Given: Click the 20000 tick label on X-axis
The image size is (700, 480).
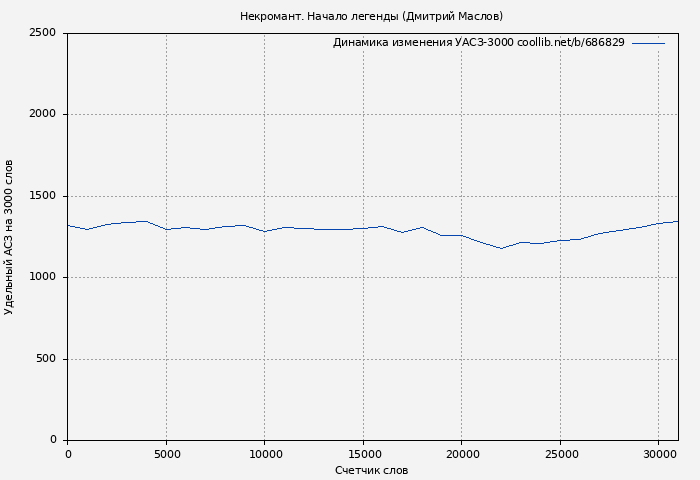Looking at the screenshot, I should tap(461, 455).
